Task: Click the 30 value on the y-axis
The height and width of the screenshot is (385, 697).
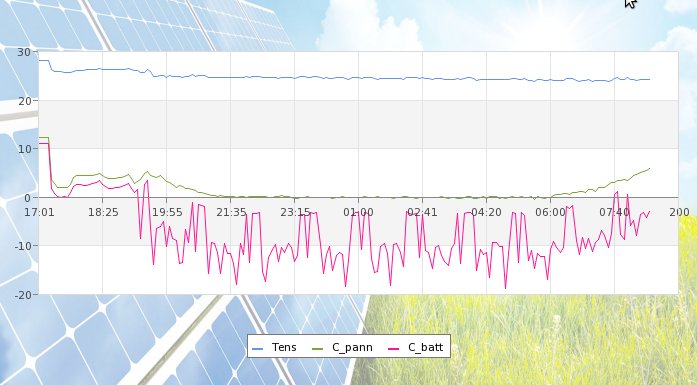Action: [24, 52]
